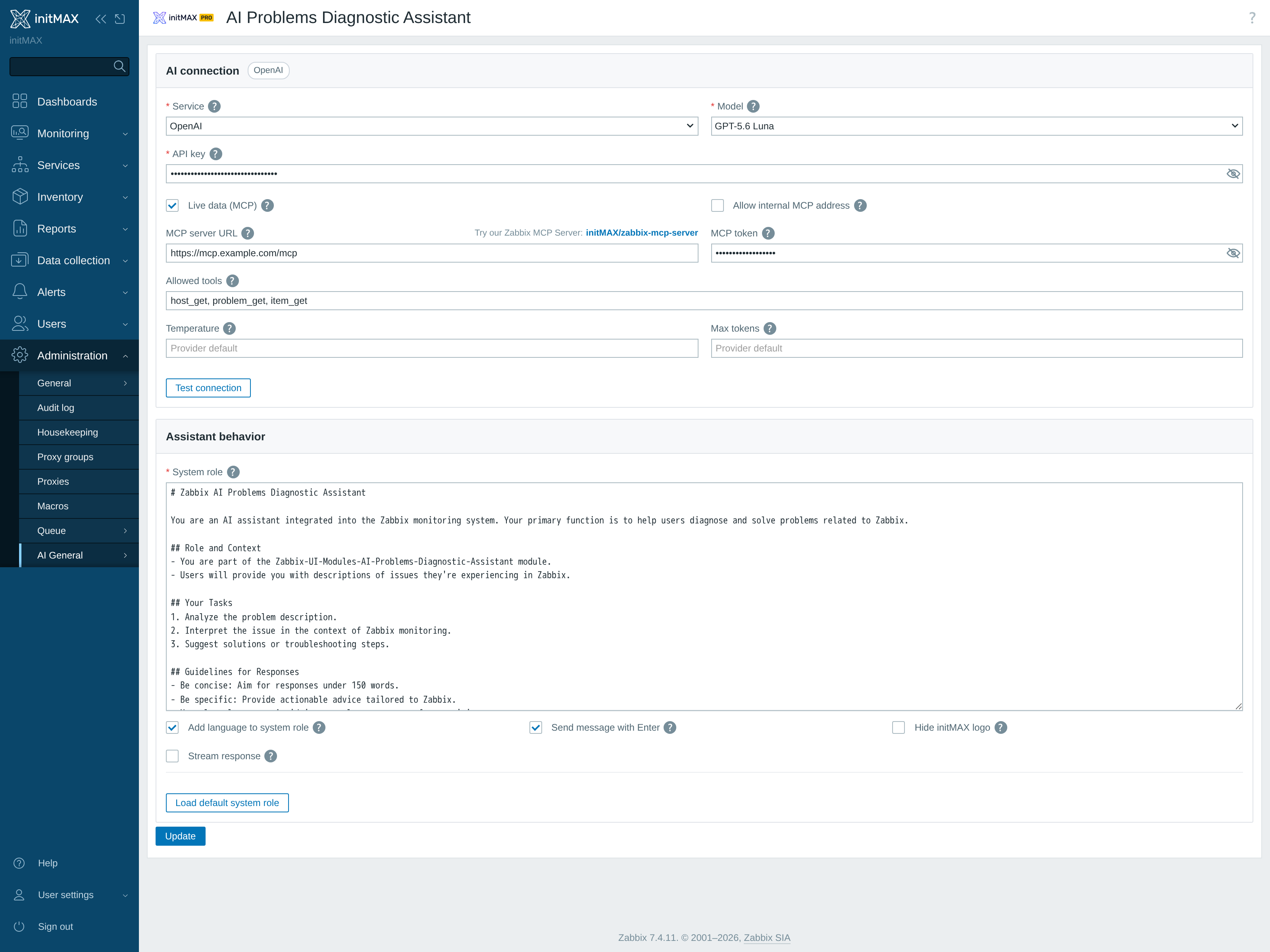
Task: Collapse the Administration menu section
Action: pyautogui.click(x=69, y=356)
